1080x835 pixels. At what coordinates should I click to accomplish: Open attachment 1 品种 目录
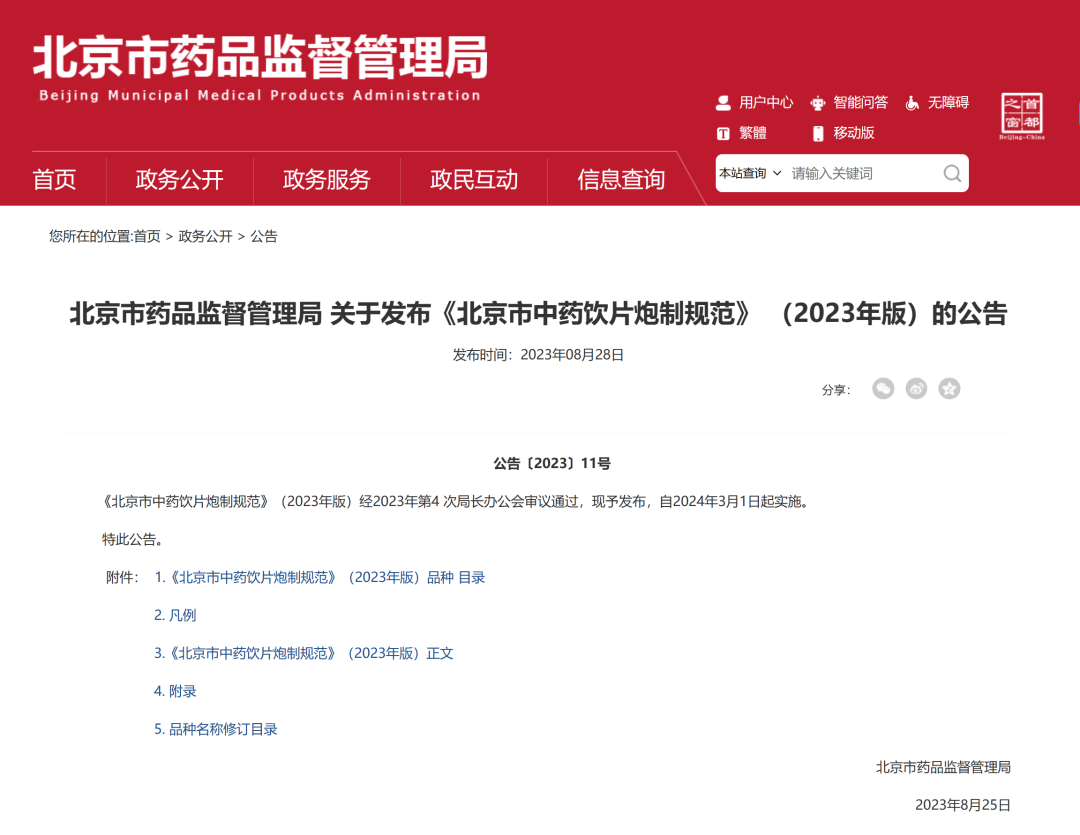pos(320,577)
